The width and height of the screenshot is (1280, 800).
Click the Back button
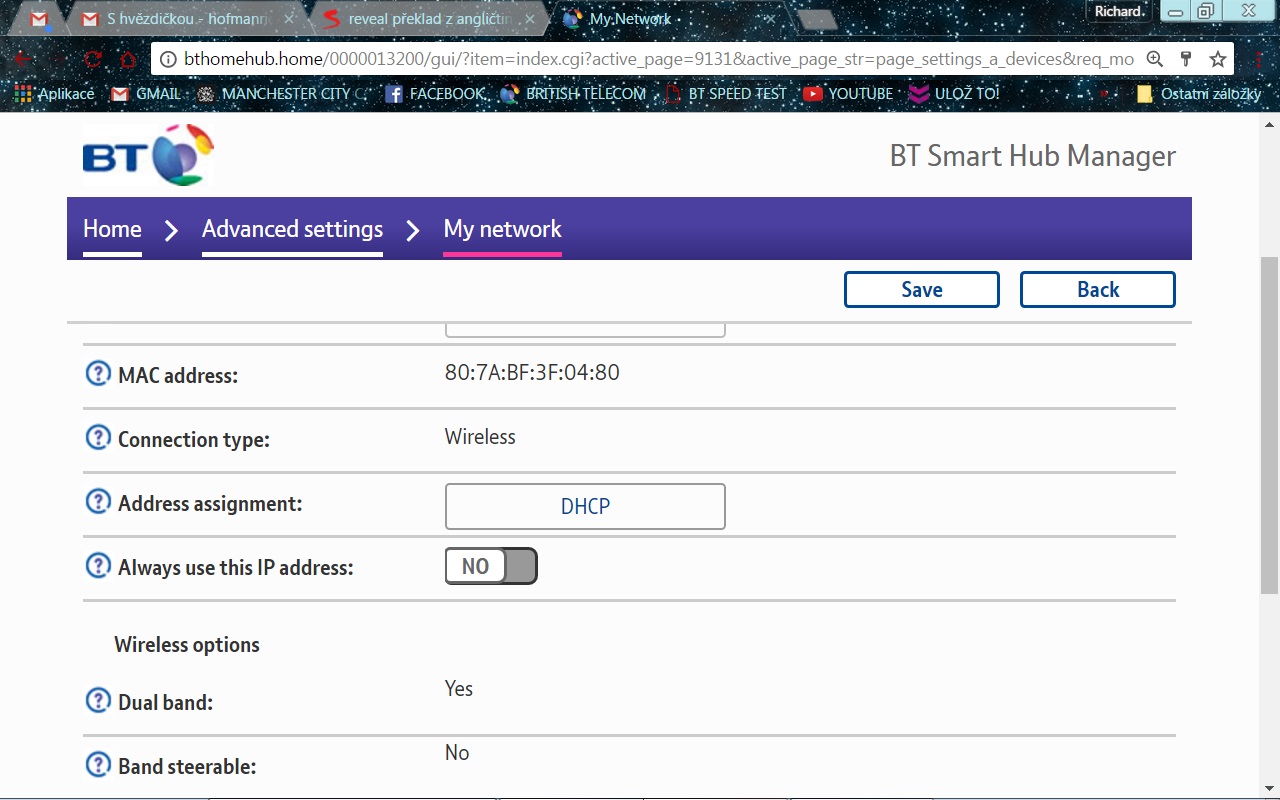click(1097, 290)
